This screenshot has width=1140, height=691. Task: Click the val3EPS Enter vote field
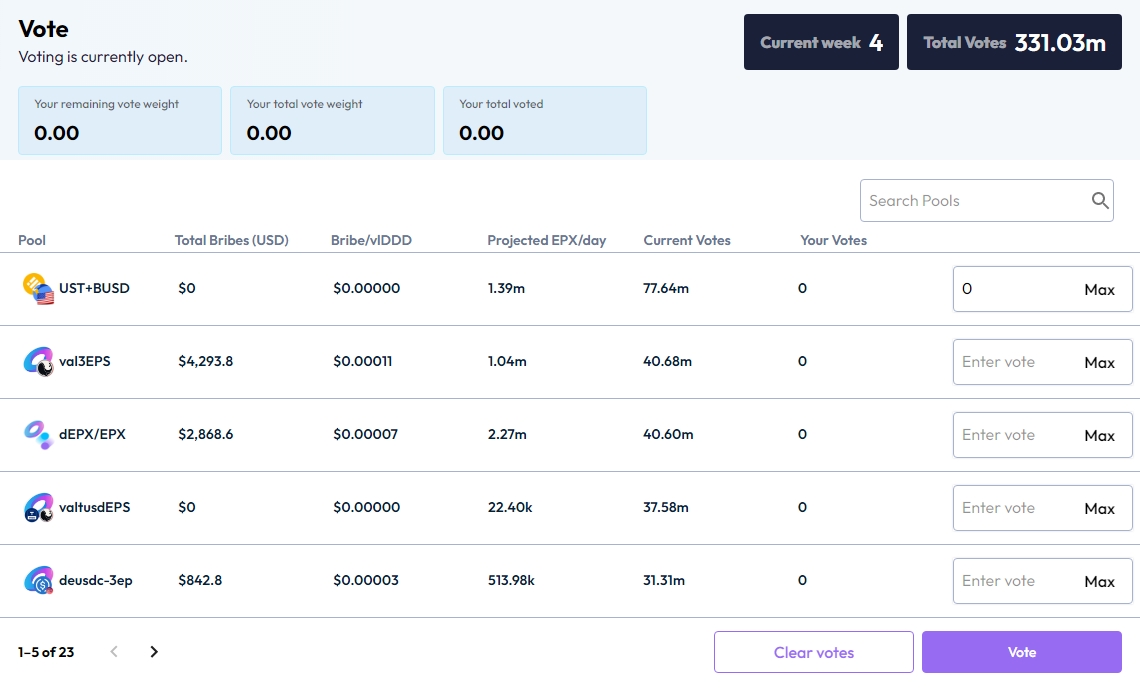(x=1012, y=362)
